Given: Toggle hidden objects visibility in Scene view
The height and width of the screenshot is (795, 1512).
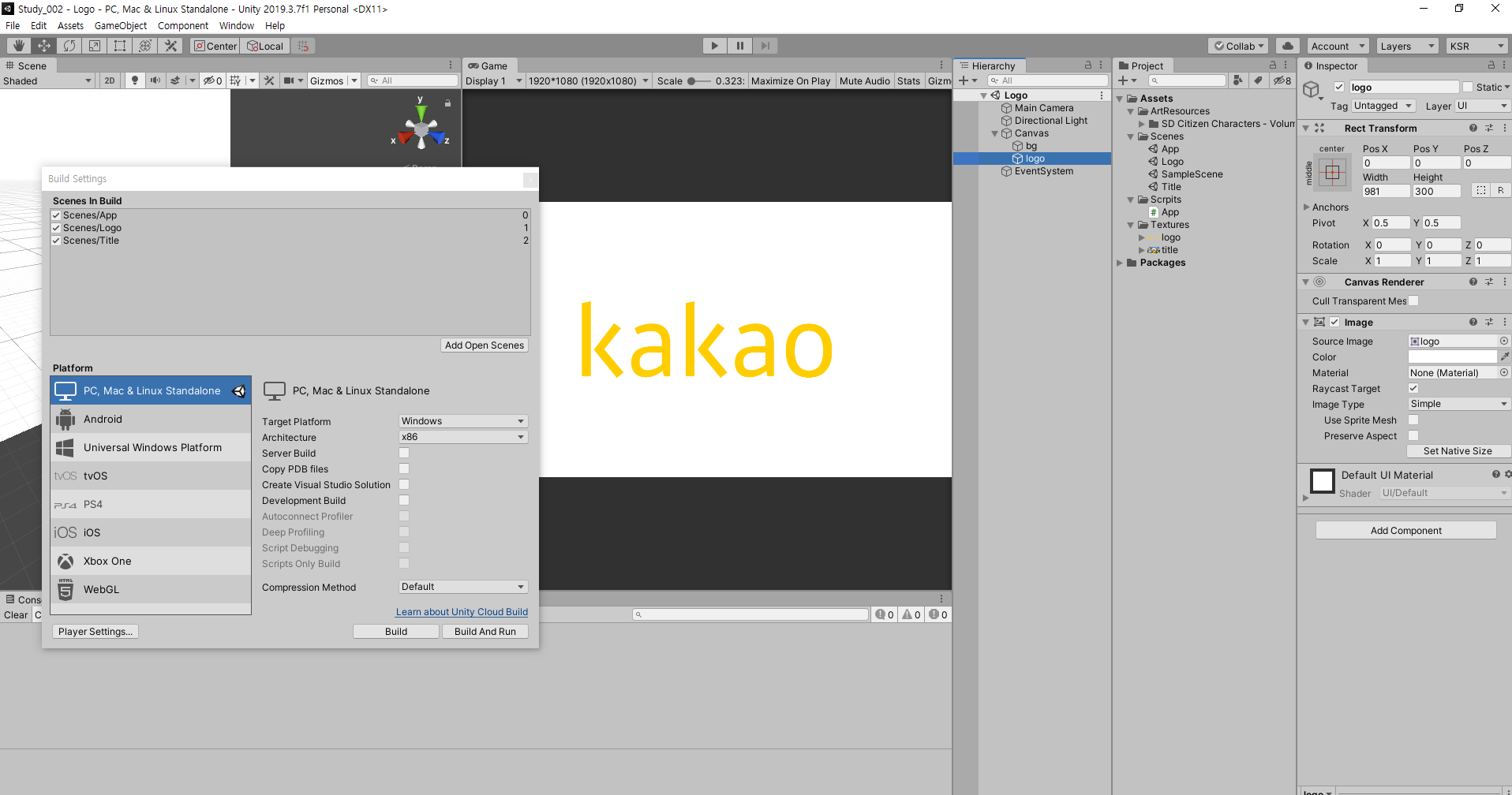Looking at the screenshot, I should [212, 80].
